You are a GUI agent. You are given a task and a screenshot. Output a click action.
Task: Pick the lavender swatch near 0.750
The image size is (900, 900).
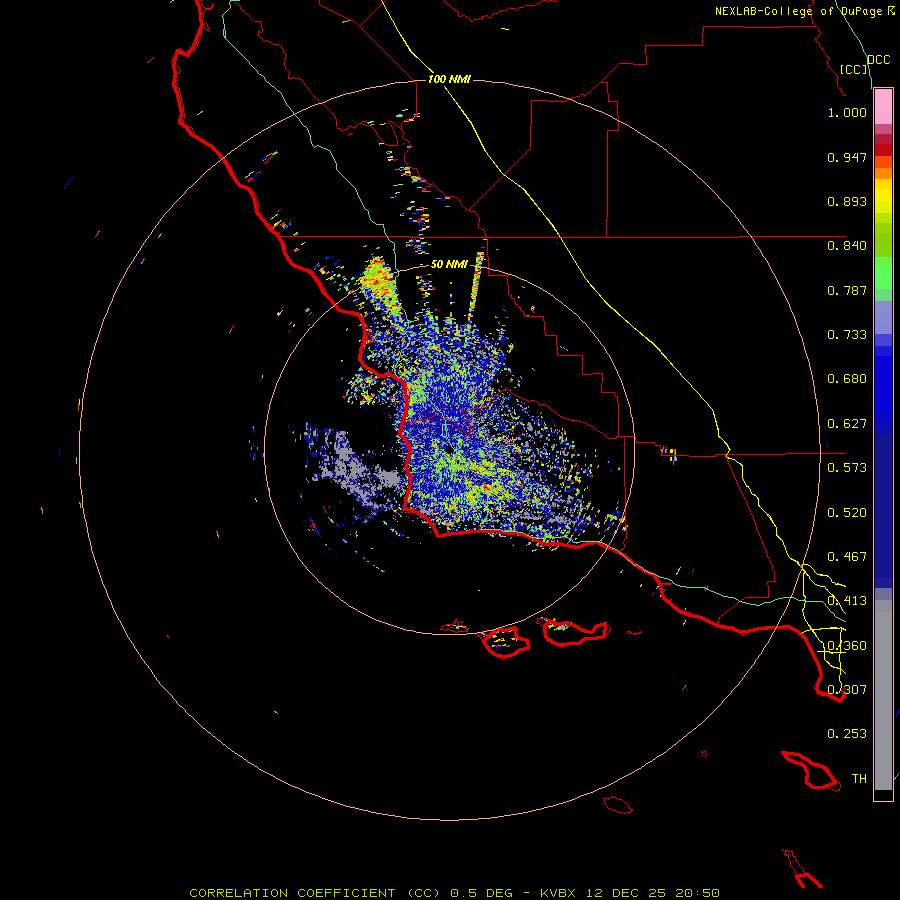tap(883, 318)
